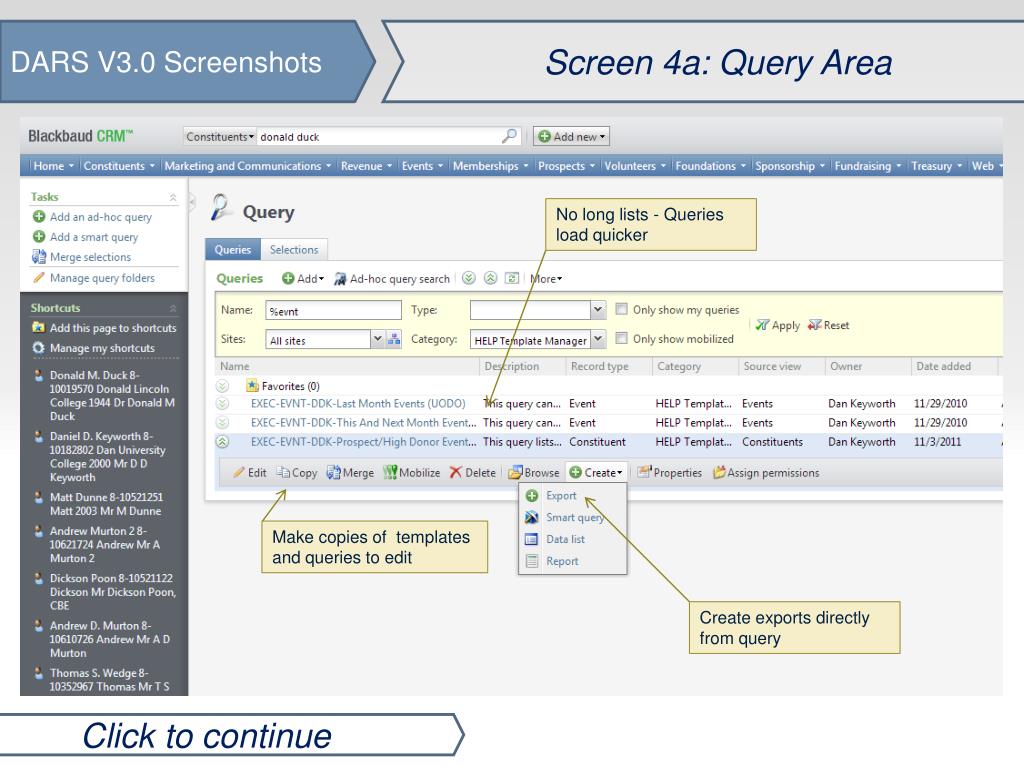The width and height of the screenshot is (1024, 768).
Task: Open the Sites dropdown
Action: 377,339
